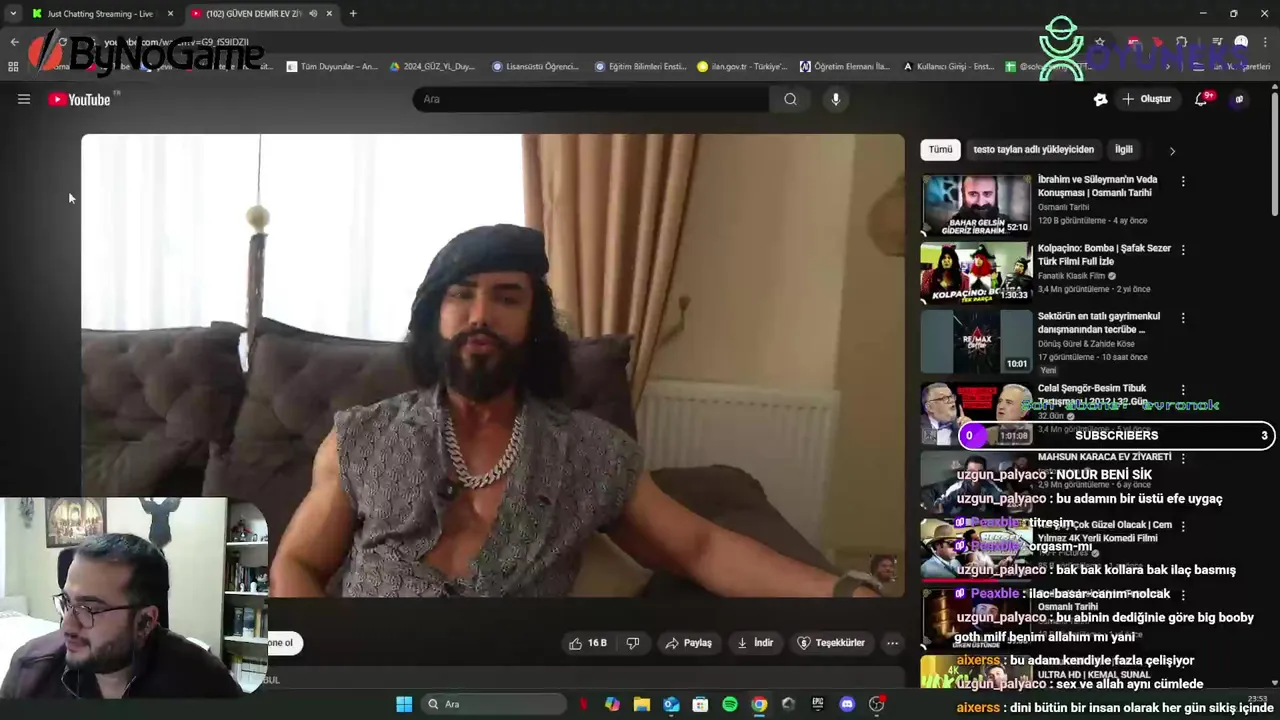Switch to the Just Chatting Streaming tab

100,14
